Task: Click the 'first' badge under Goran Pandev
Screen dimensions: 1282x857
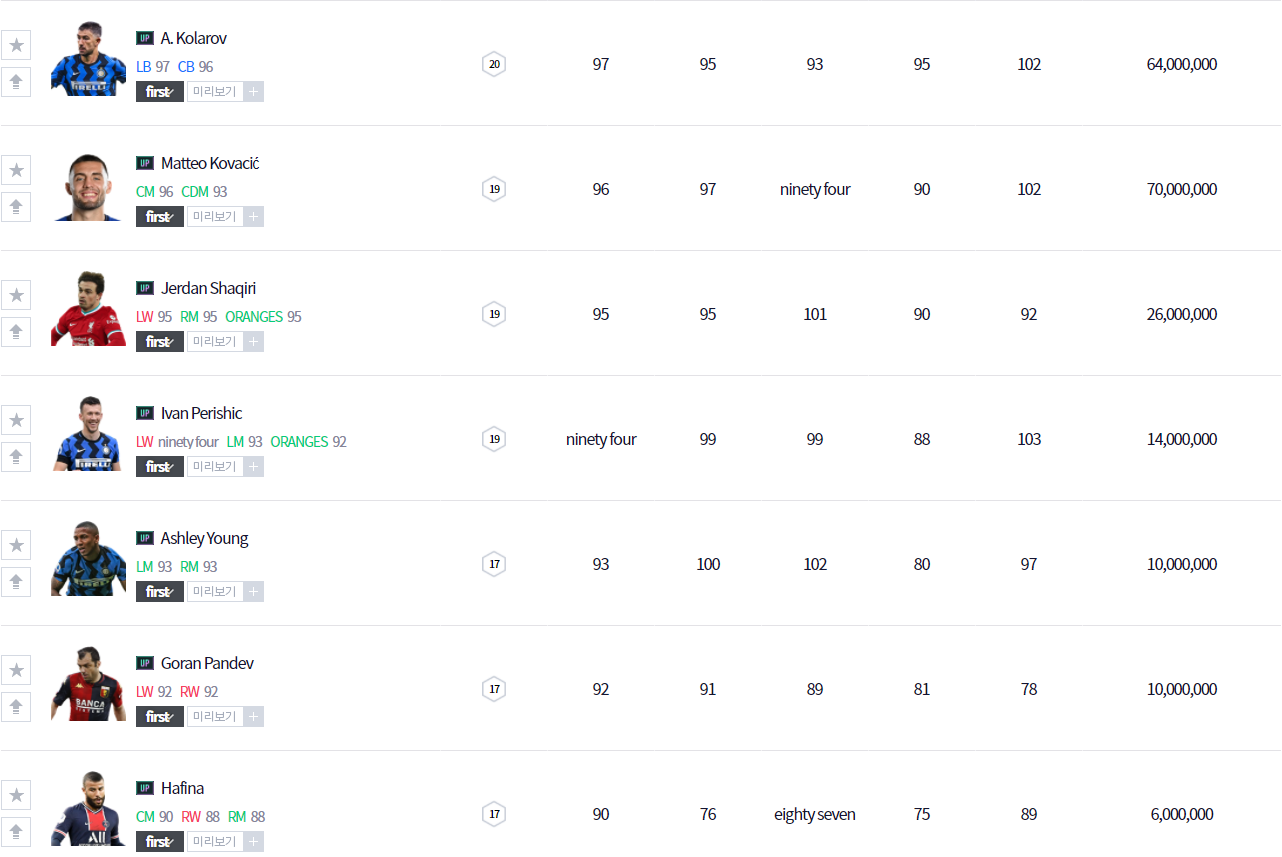Action: pos(160,717)
